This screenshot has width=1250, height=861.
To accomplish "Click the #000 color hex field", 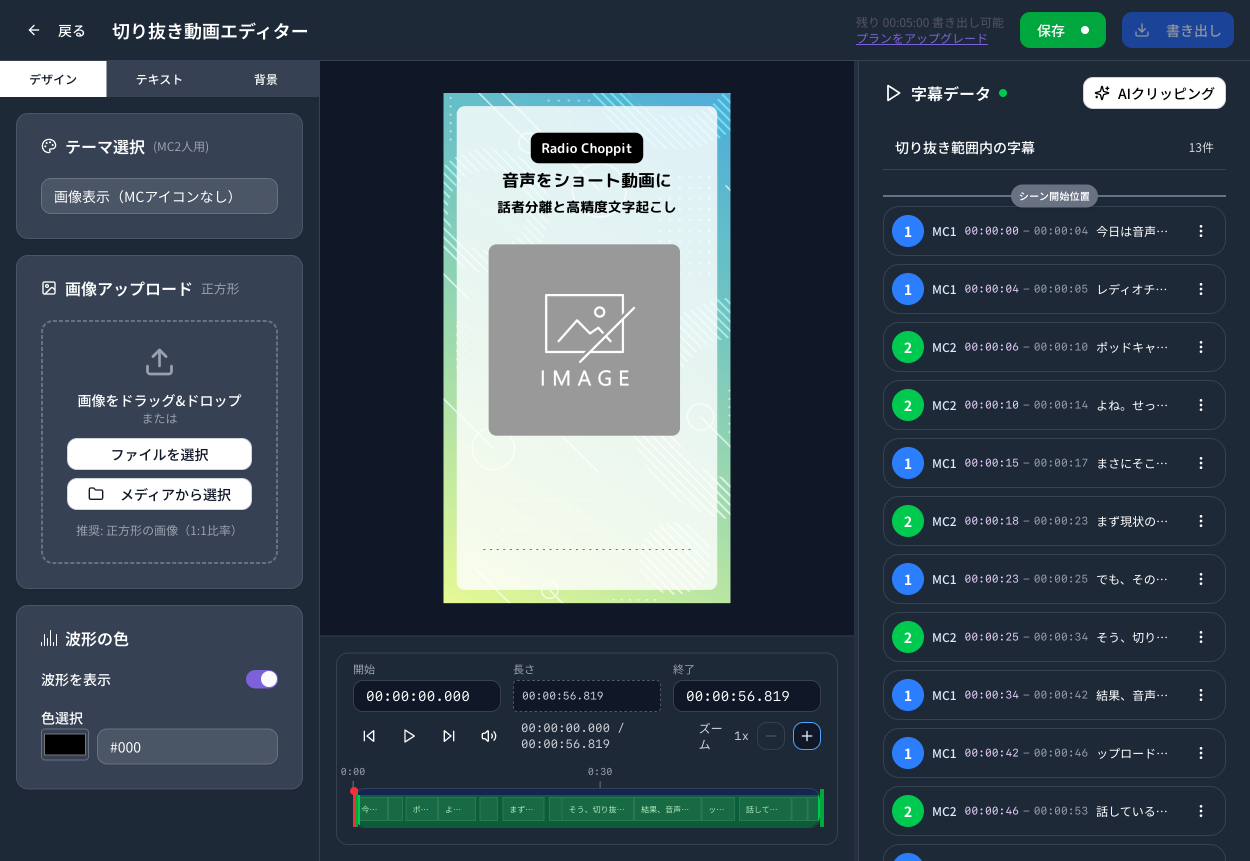I will (x=187, y=746).
